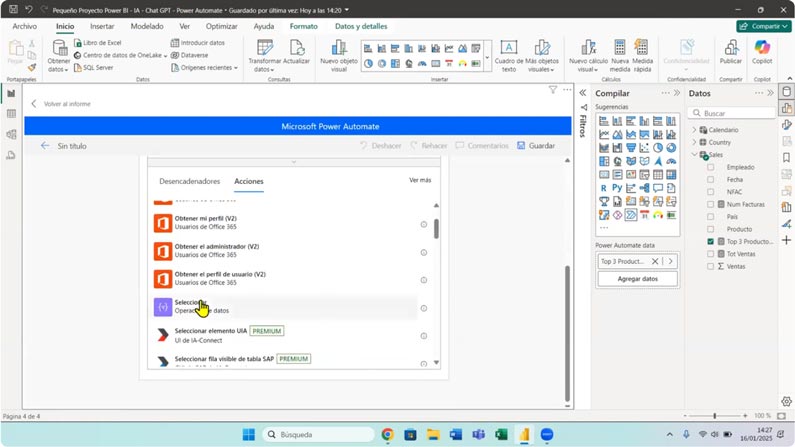Image resolution: width=795 pixels, height=447 pixels.
Task: Click the Nueva medida icon
Action: [620, 49]
